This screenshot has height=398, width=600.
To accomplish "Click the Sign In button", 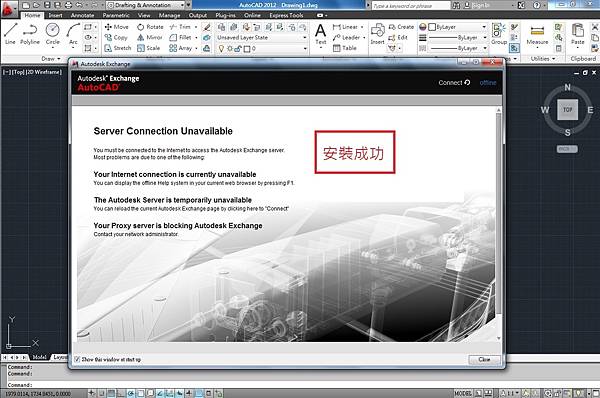I will (478, 5).
